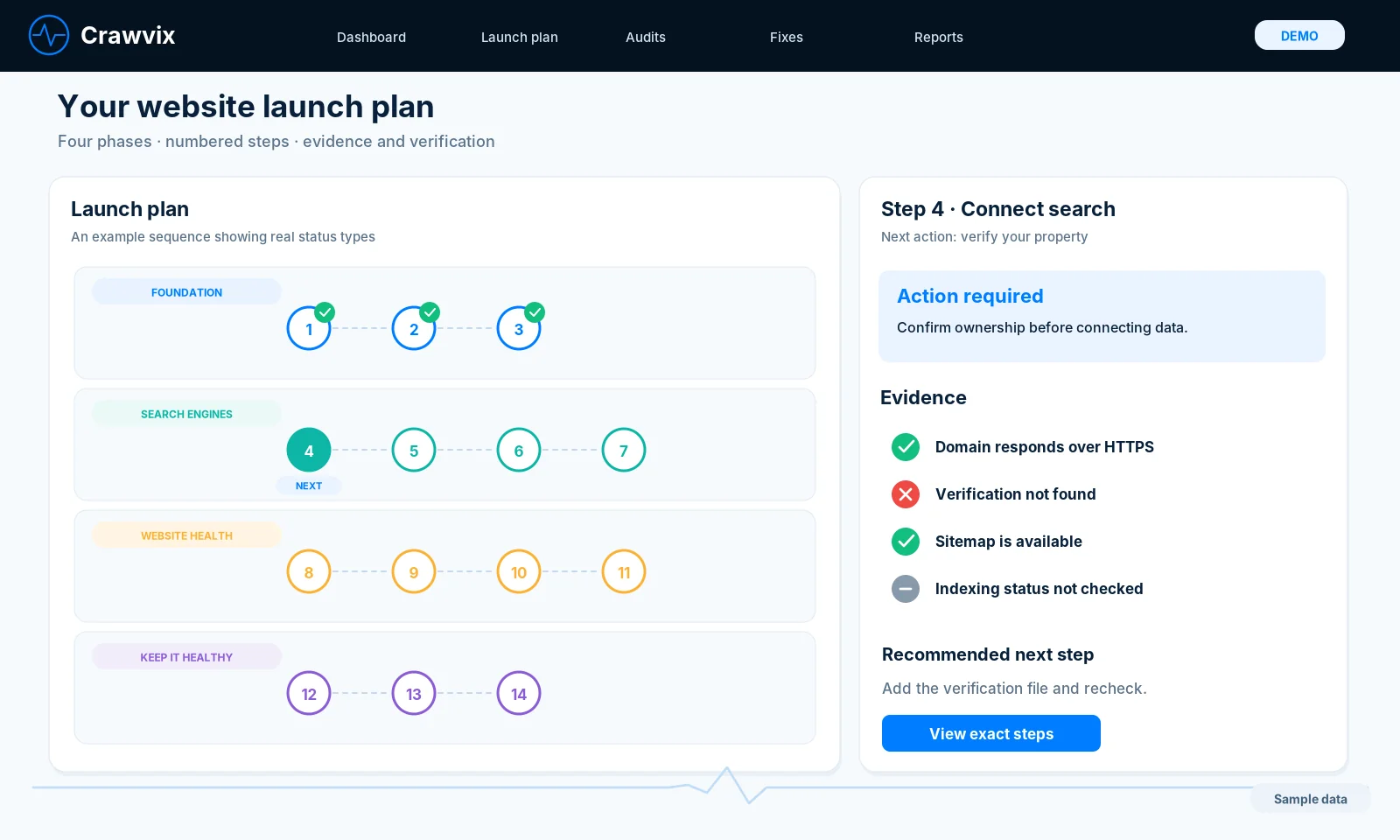The height and width of the screenshot is (840, 1400).
Task: Select step 11 circle in Website Health
Action: point(624,571)
